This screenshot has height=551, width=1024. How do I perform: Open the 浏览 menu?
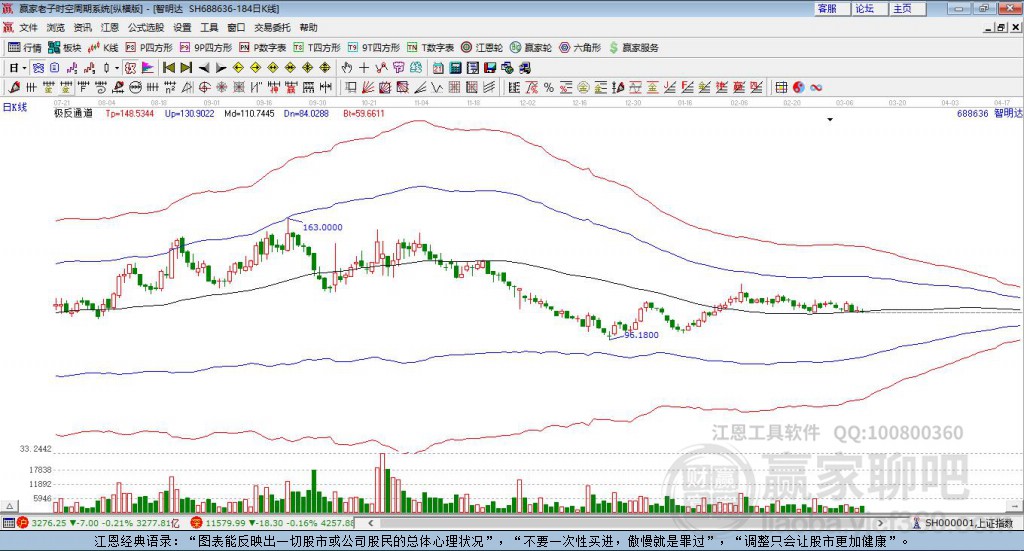(56, 27)
